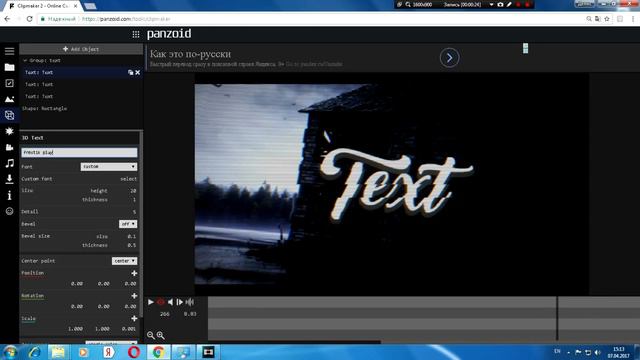Select the Shape: Rectangle object
The height and width of the screenshot is (360, 640).
click(44, 109)
